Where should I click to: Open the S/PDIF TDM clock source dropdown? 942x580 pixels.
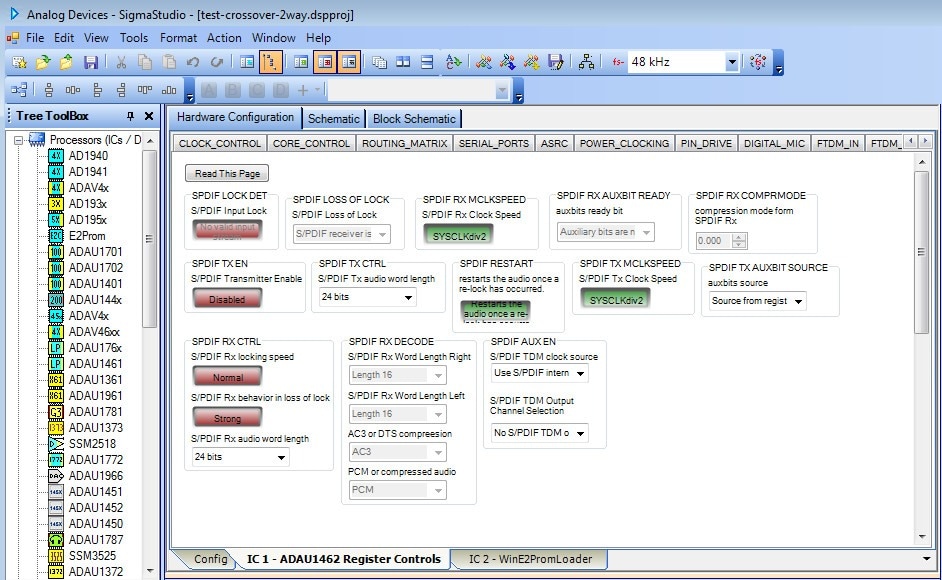539,373
